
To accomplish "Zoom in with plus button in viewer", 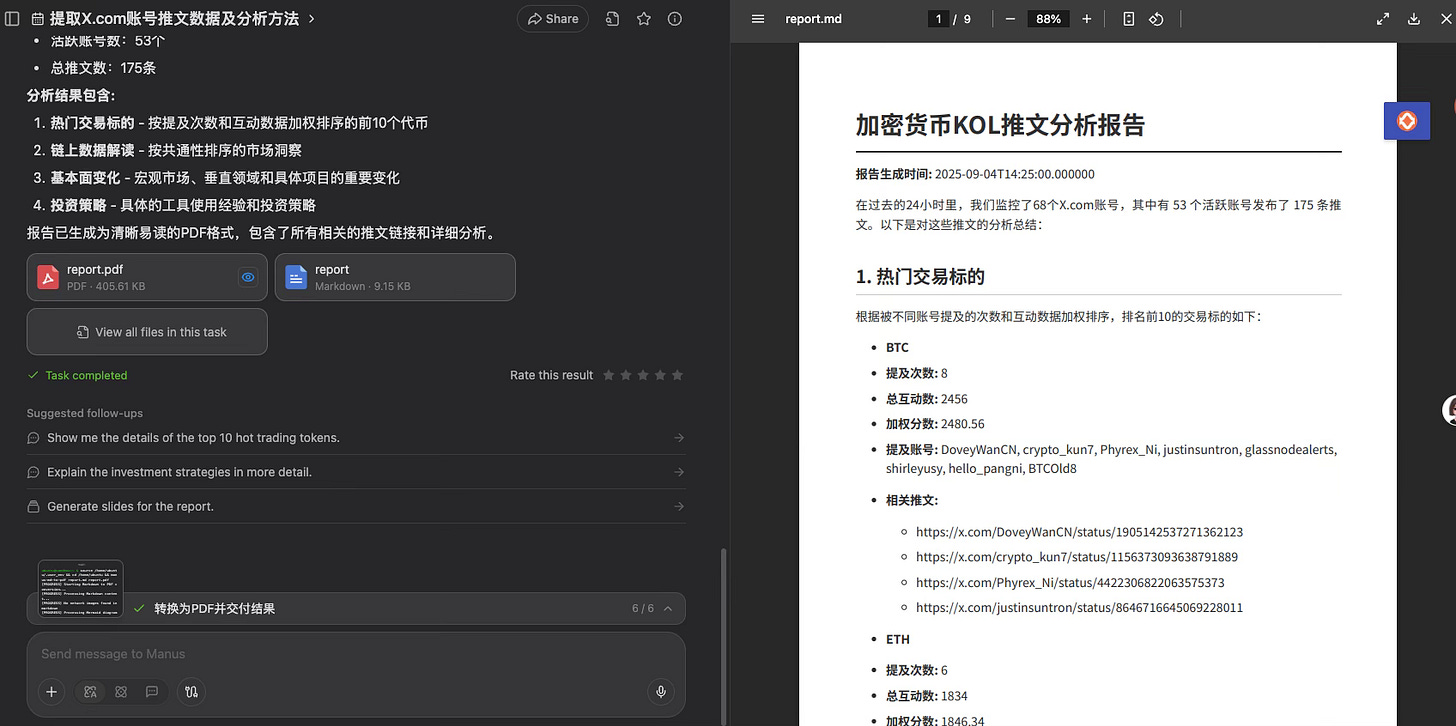I will (1087, 19).
